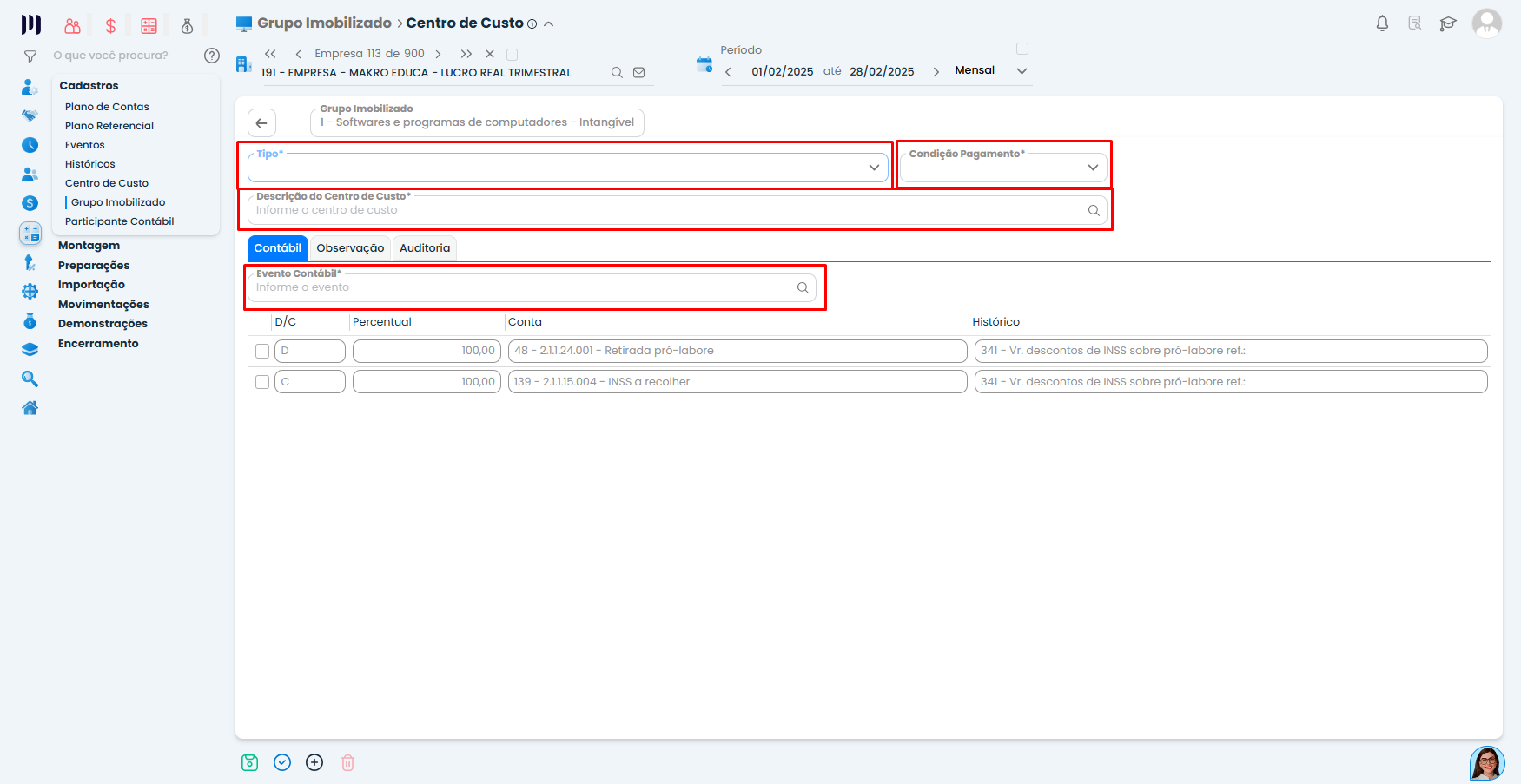Click the notifications bell icon
Viewport: 1521px width, 784px height.
point(1382,23)
